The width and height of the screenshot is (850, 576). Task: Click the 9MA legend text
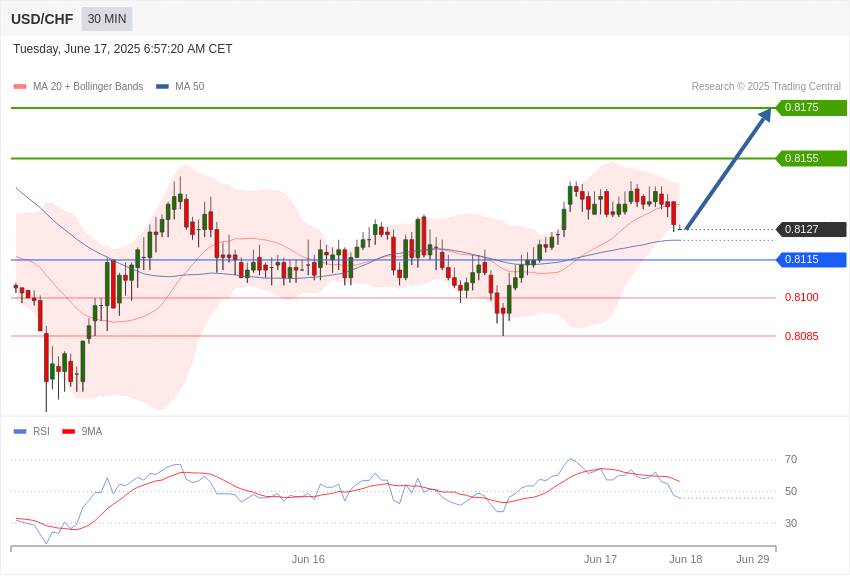coord(92,431)
